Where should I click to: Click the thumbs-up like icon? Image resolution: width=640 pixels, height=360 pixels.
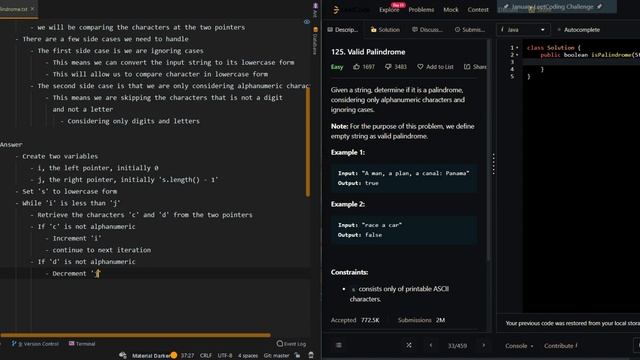coord(356,67)
